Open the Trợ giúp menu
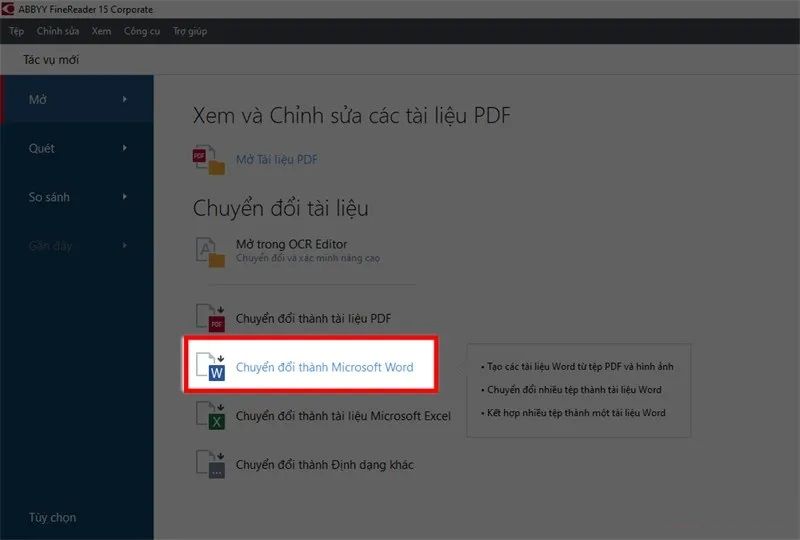The image size is (800, 540). (190, 31)
